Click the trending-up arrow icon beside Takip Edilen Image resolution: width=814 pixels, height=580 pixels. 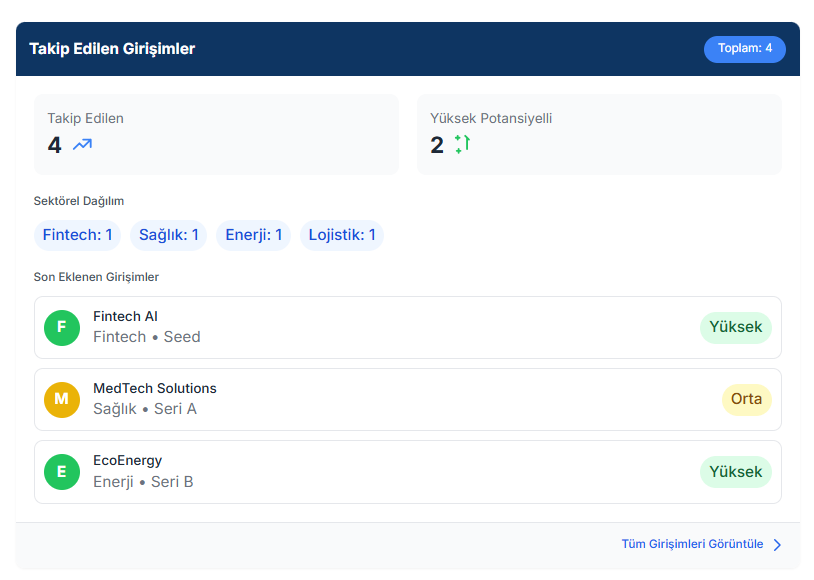click(x=82, y=145)
